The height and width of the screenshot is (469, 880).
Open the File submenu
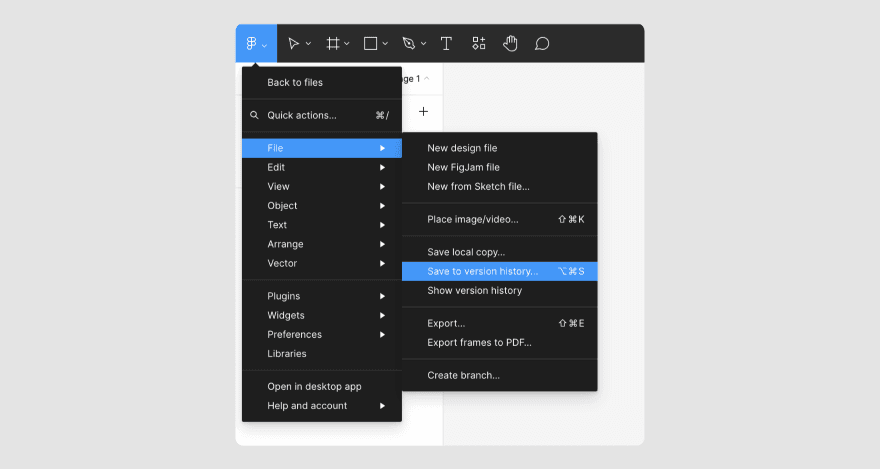(x=322, y=148)
